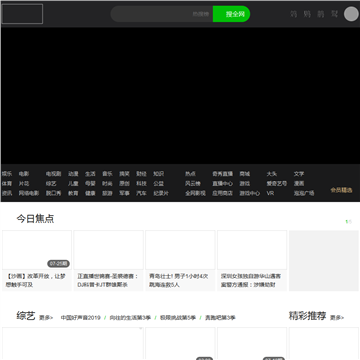Screen dimensions: 360x360
Task: Click the site logo box
Action: coord(22,14)
